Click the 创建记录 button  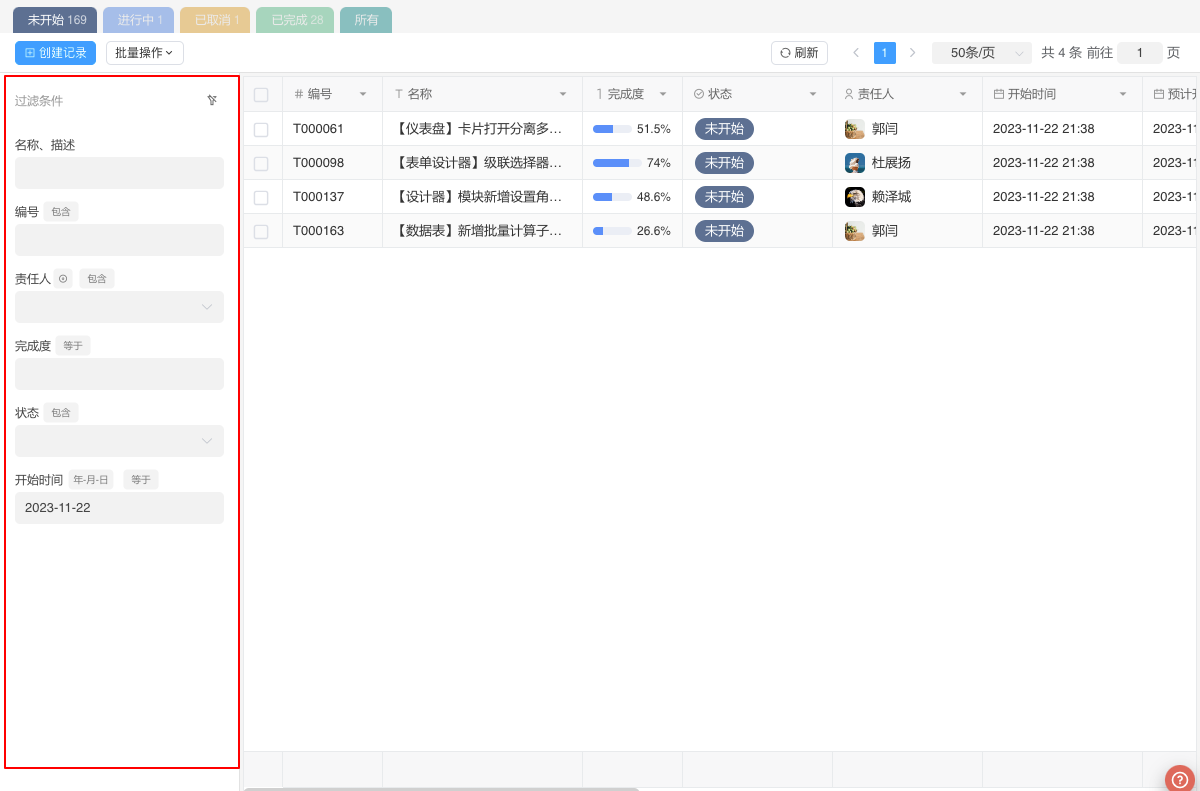pos(55,53)
